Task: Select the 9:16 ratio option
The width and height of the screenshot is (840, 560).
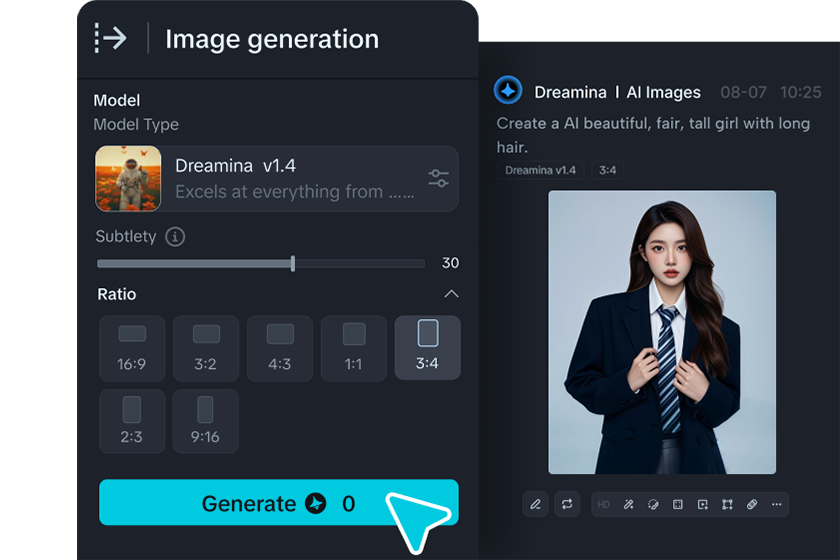Action: click(205, 421)
